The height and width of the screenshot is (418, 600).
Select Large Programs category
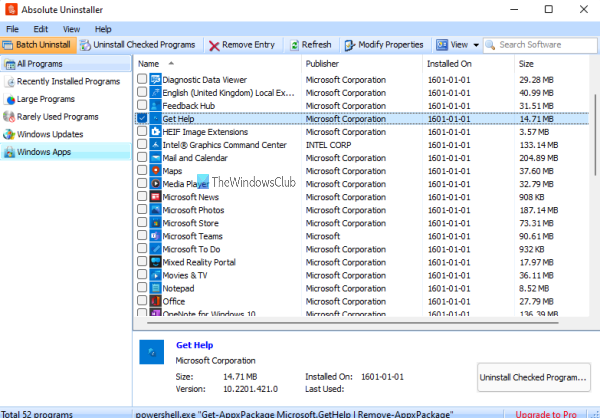pyautogui.click(x=66, y=99)
